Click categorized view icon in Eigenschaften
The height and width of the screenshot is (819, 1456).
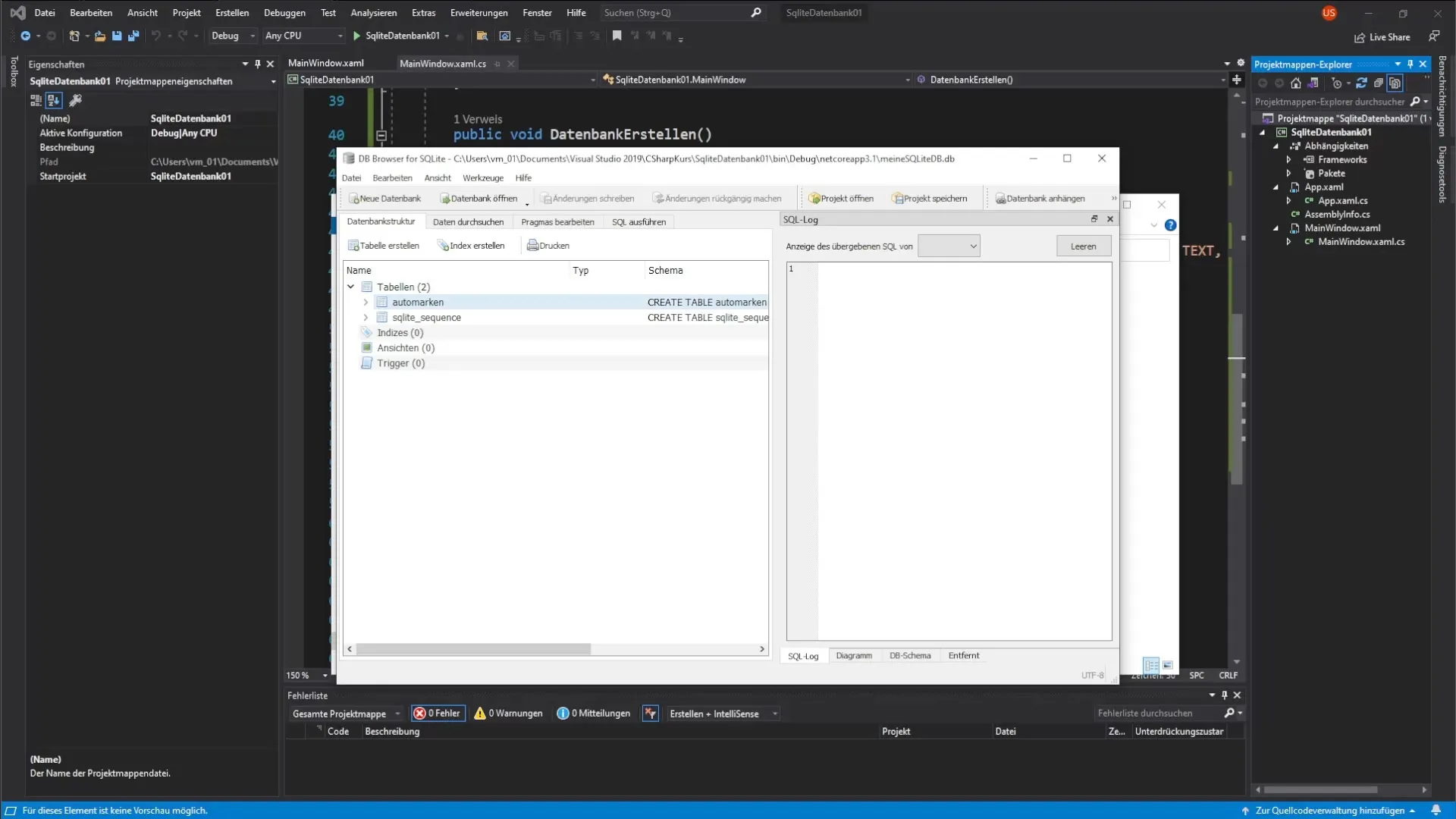36,100
